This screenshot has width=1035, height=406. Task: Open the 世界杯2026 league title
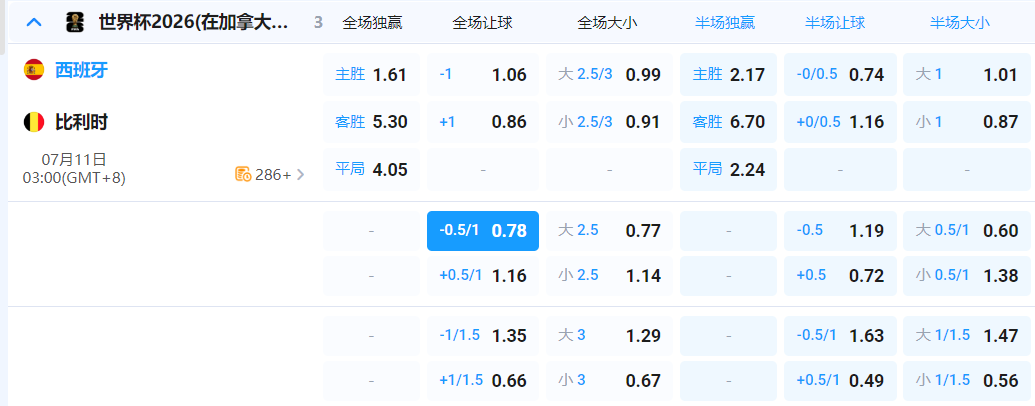[x=193, y=23]
